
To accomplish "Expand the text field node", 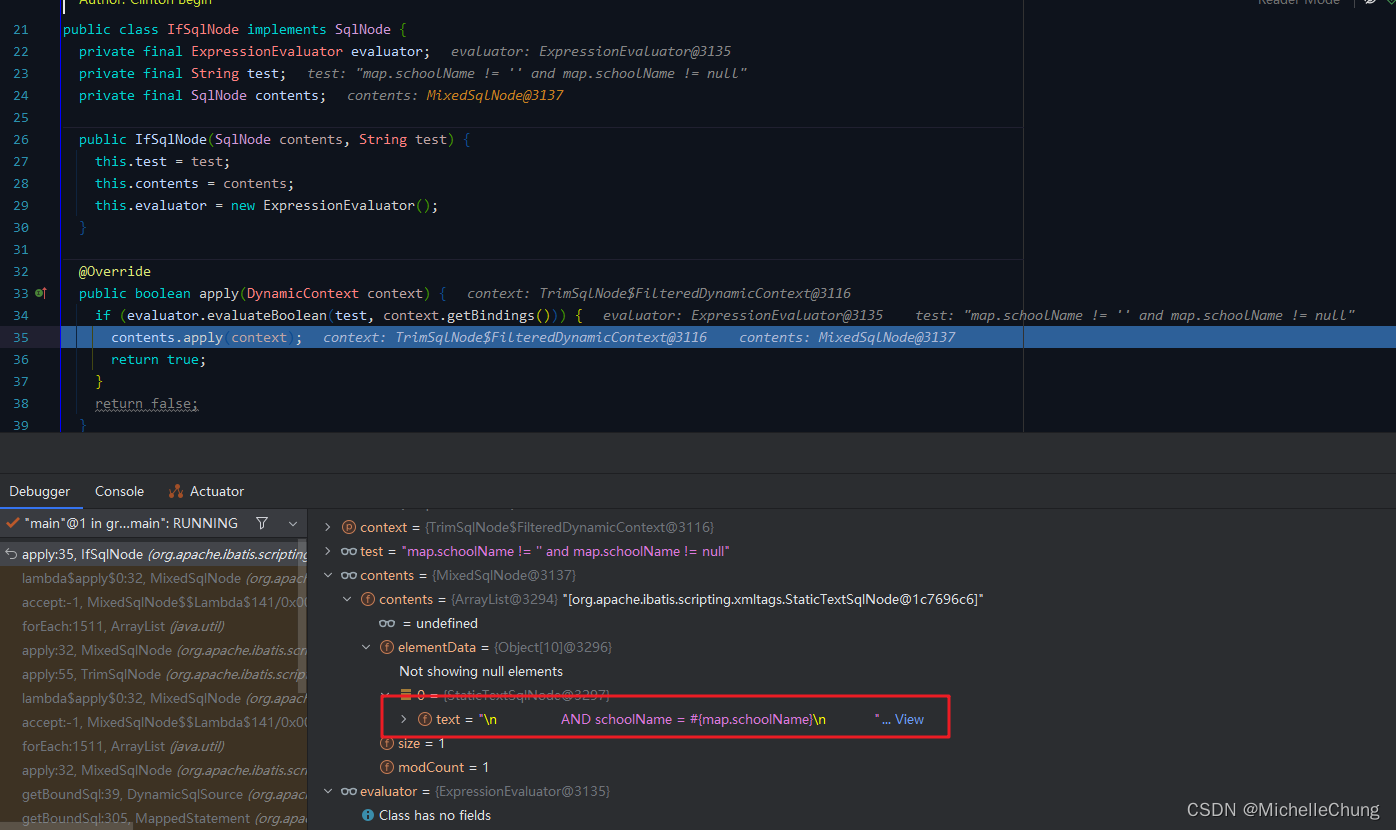I will [x=404, y=719].
